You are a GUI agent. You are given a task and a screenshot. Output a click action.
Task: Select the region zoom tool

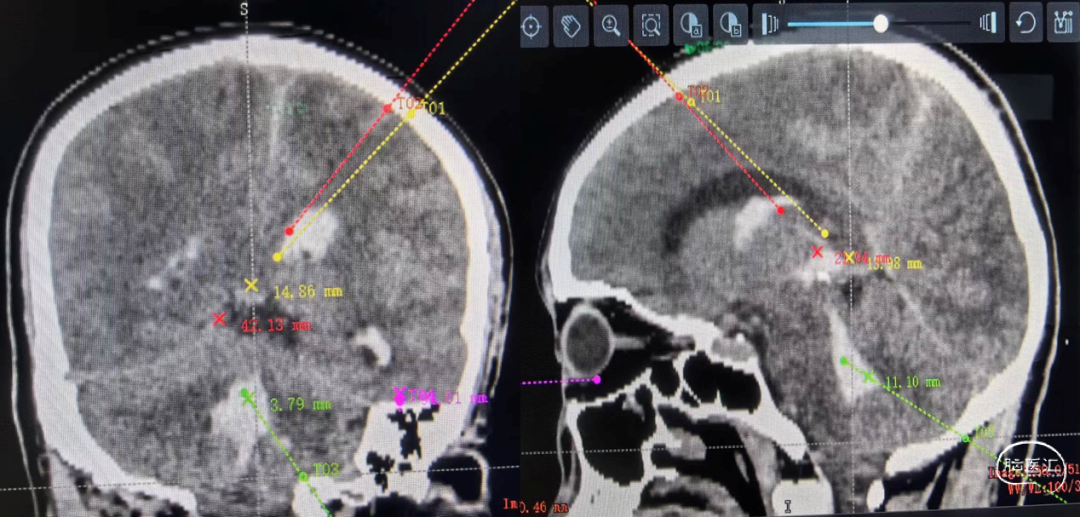[651, 25]
